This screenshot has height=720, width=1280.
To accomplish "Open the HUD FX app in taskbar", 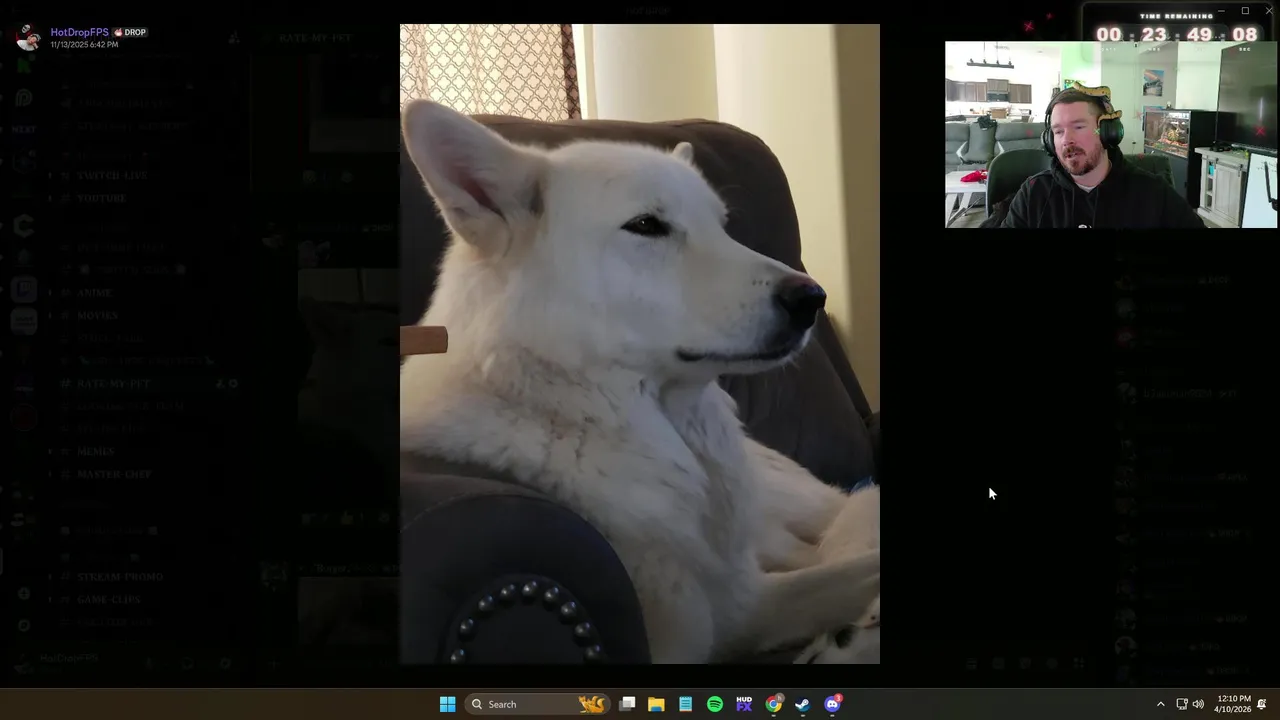I will (x=744, y=704).
